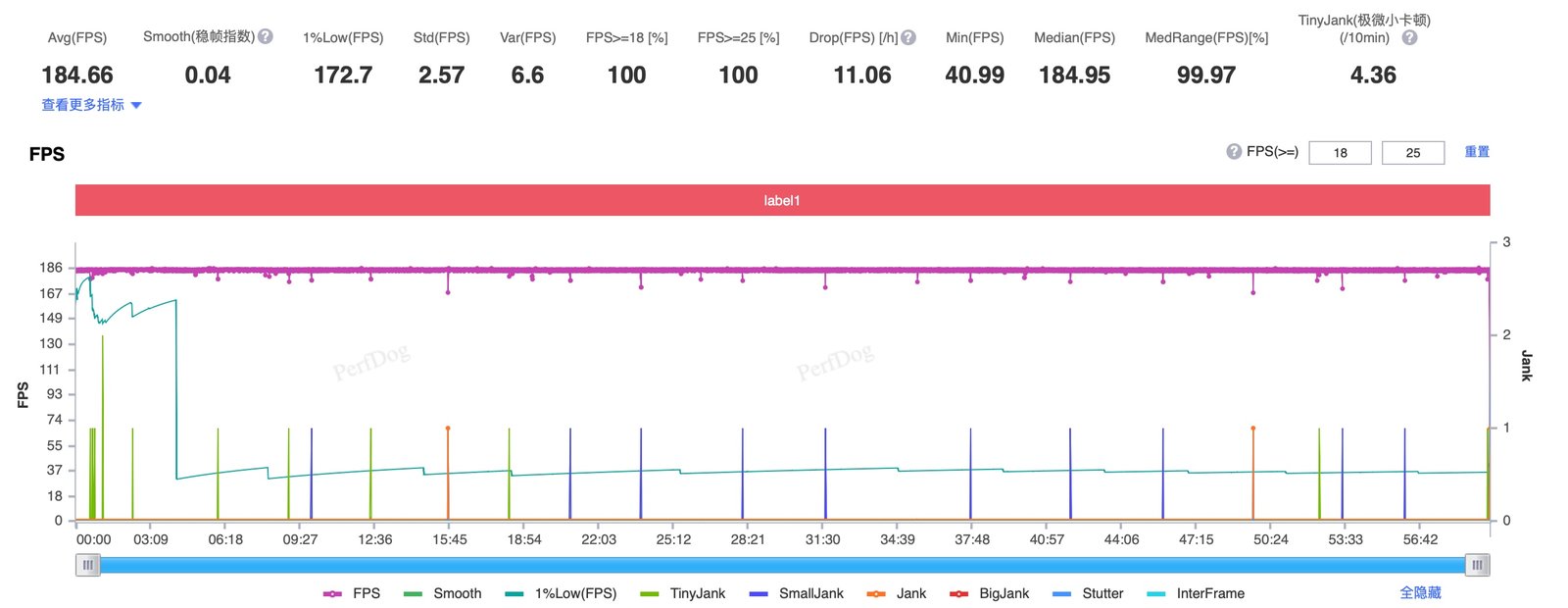Image resolution: width=1568 pixels, height=608 pixels.
Task: Click help icon beside Smooth metric
Action: click(x=266, y=36)
